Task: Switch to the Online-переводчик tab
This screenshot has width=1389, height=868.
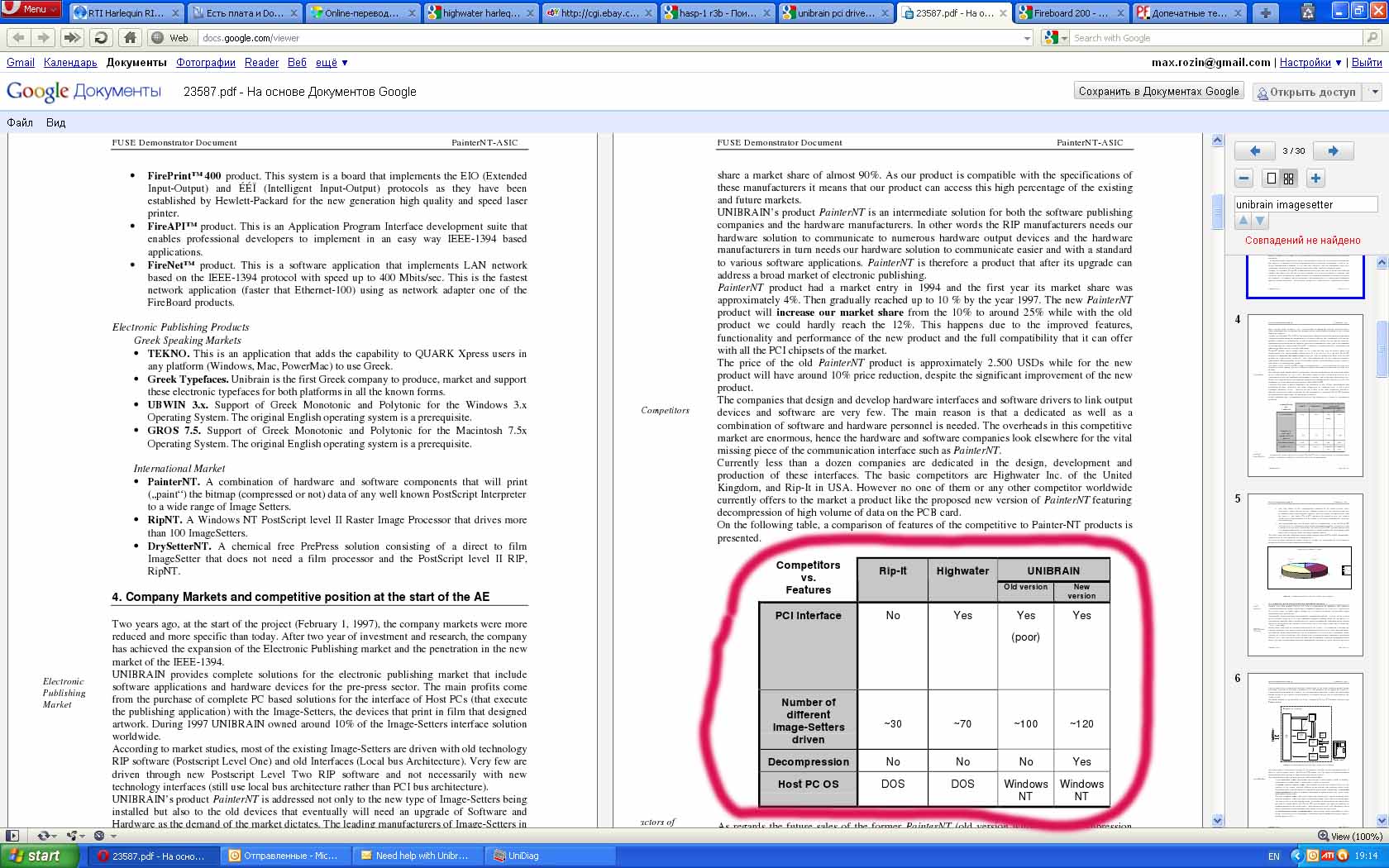Action: (362, 13)
